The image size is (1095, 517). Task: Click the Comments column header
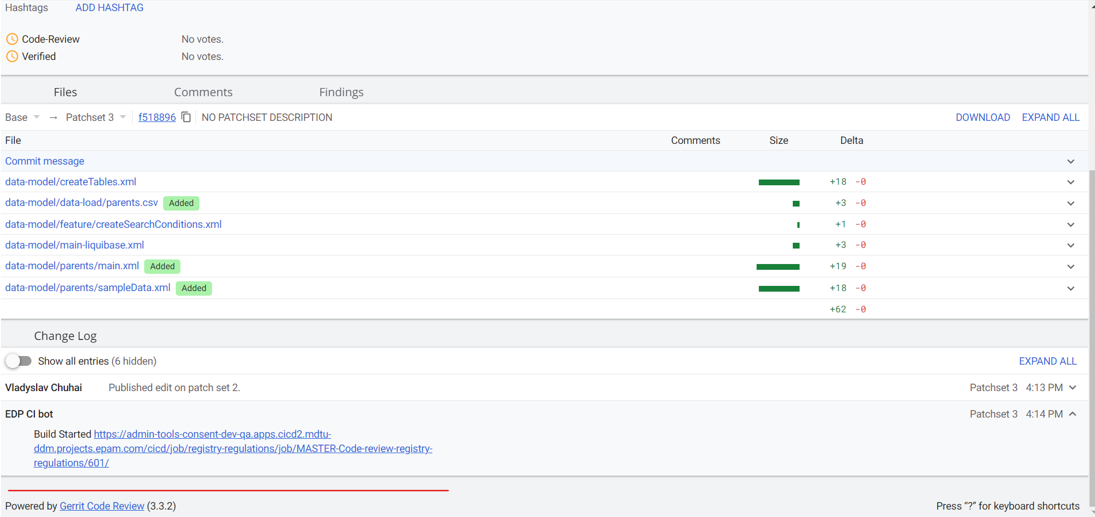point(696,140)
